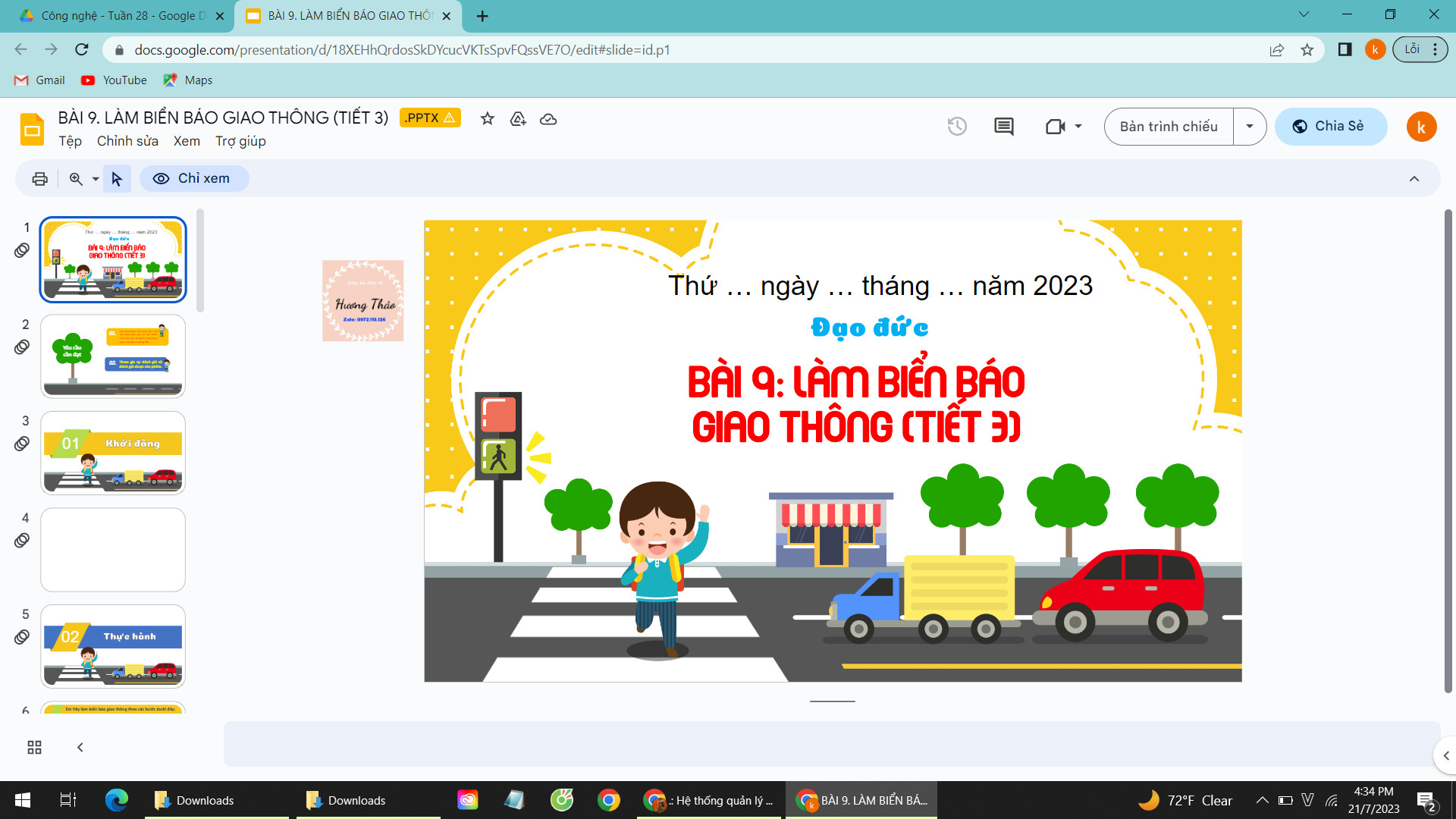Open the Xem menu
This screenshot has width=1456, height=819.
(x=187, y=141)
